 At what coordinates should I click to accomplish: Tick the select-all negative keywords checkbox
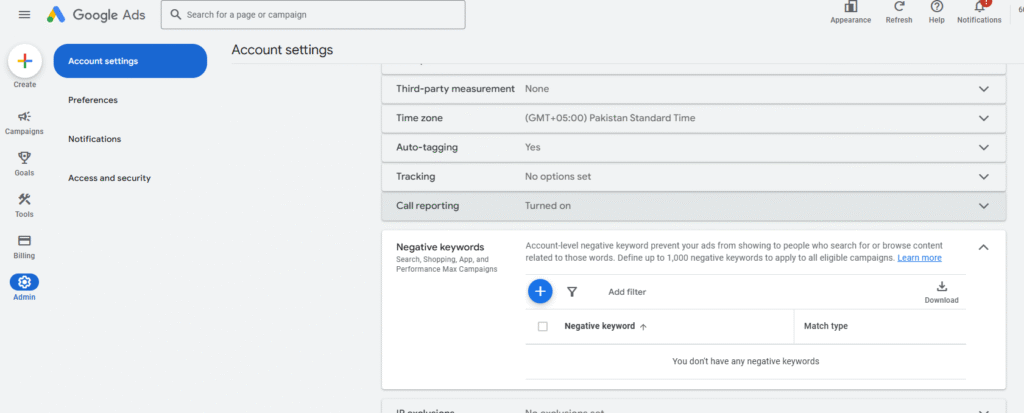(x=543, y=326)
